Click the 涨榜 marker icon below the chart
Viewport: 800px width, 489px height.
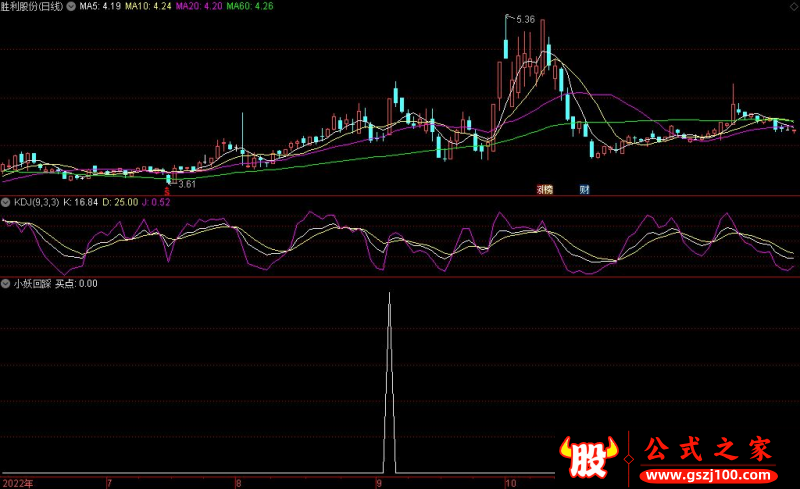click(544, 188)
